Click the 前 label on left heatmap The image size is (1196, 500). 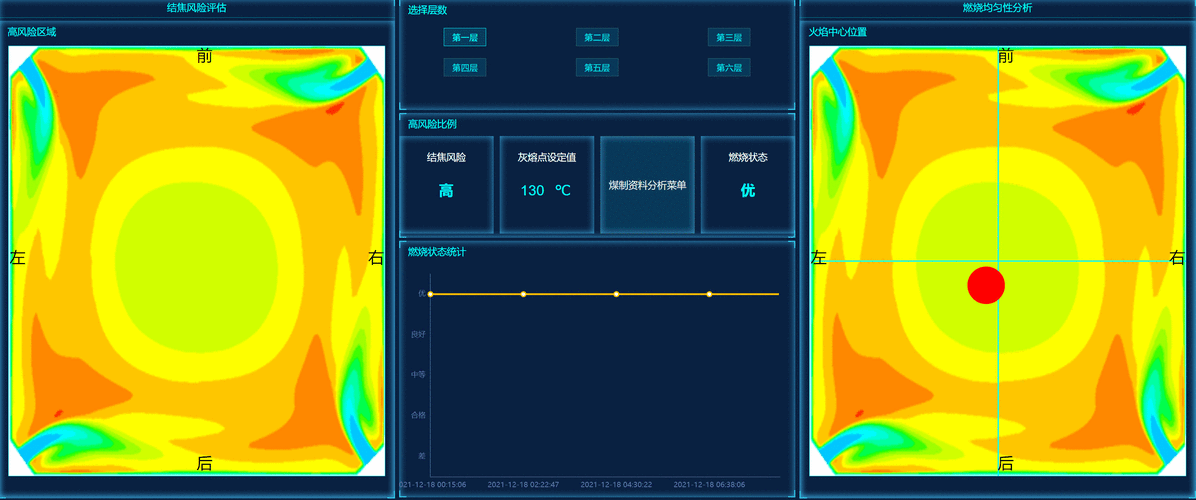[x=205, y=56]
